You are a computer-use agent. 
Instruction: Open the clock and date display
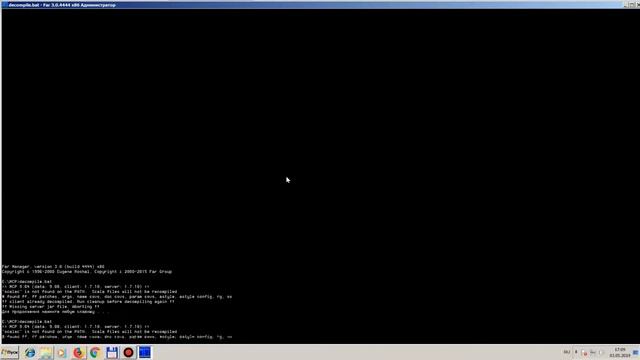tap(620, 353)
